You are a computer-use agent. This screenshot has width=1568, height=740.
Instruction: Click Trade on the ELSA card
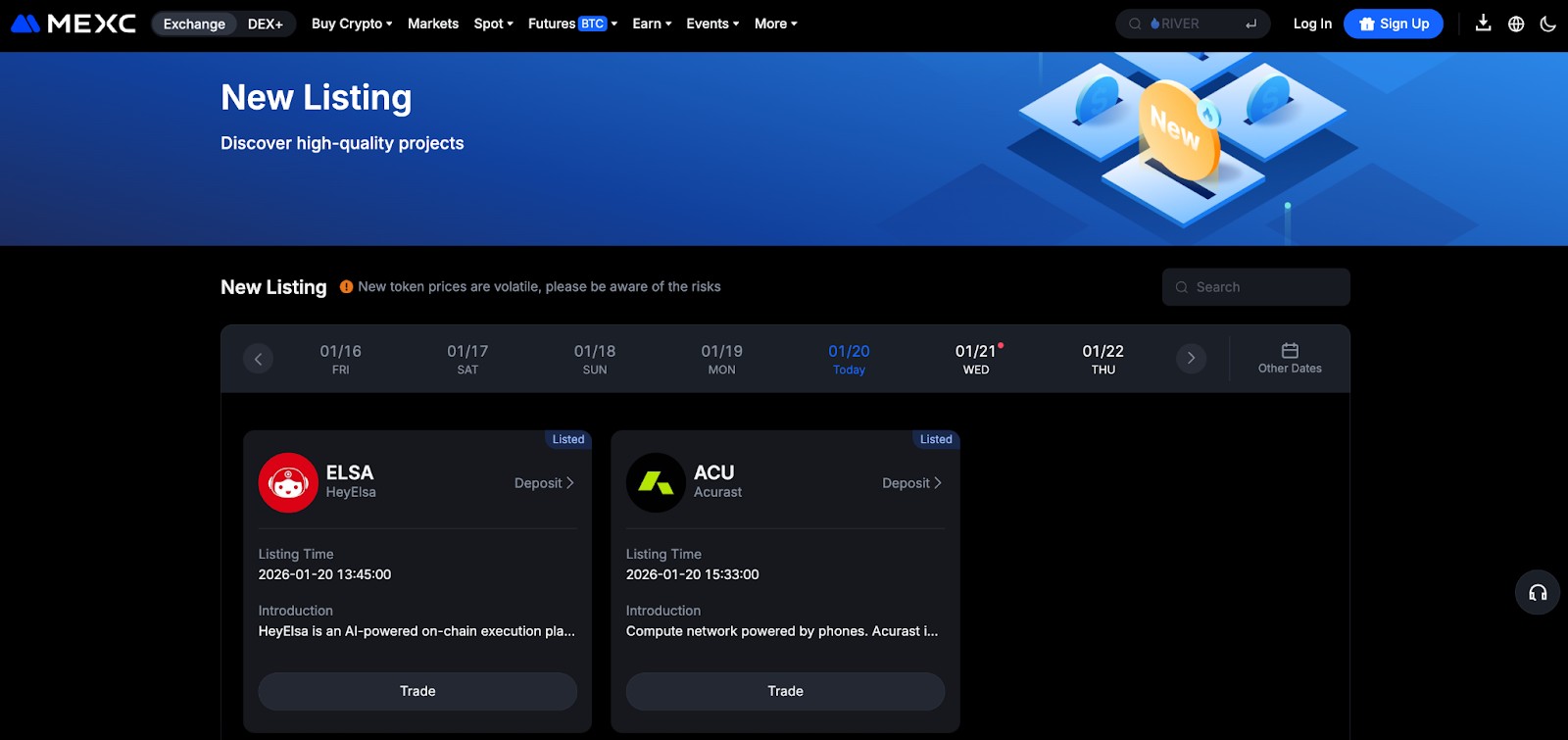(417, 691)
